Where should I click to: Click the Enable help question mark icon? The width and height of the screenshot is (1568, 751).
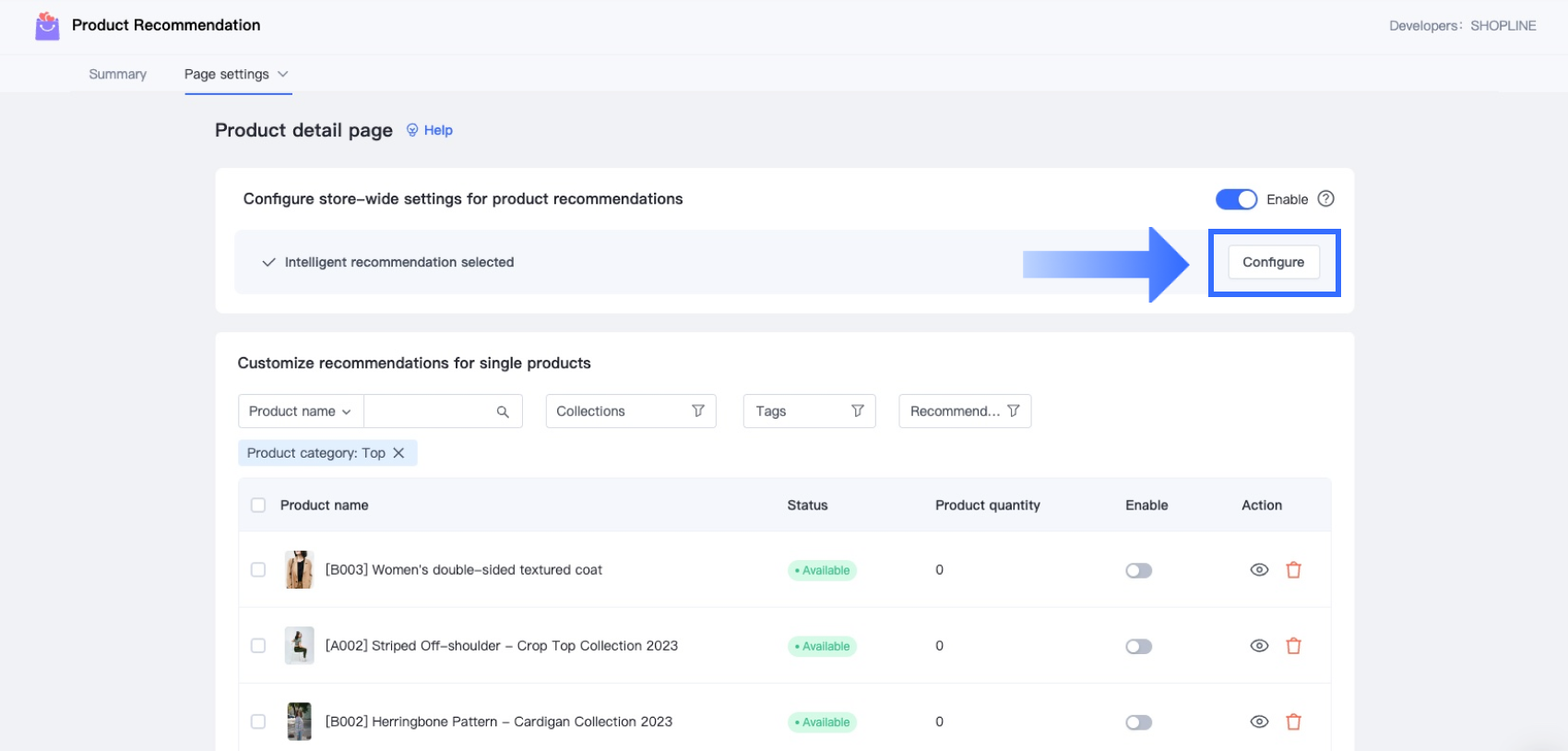[1325, 198]
